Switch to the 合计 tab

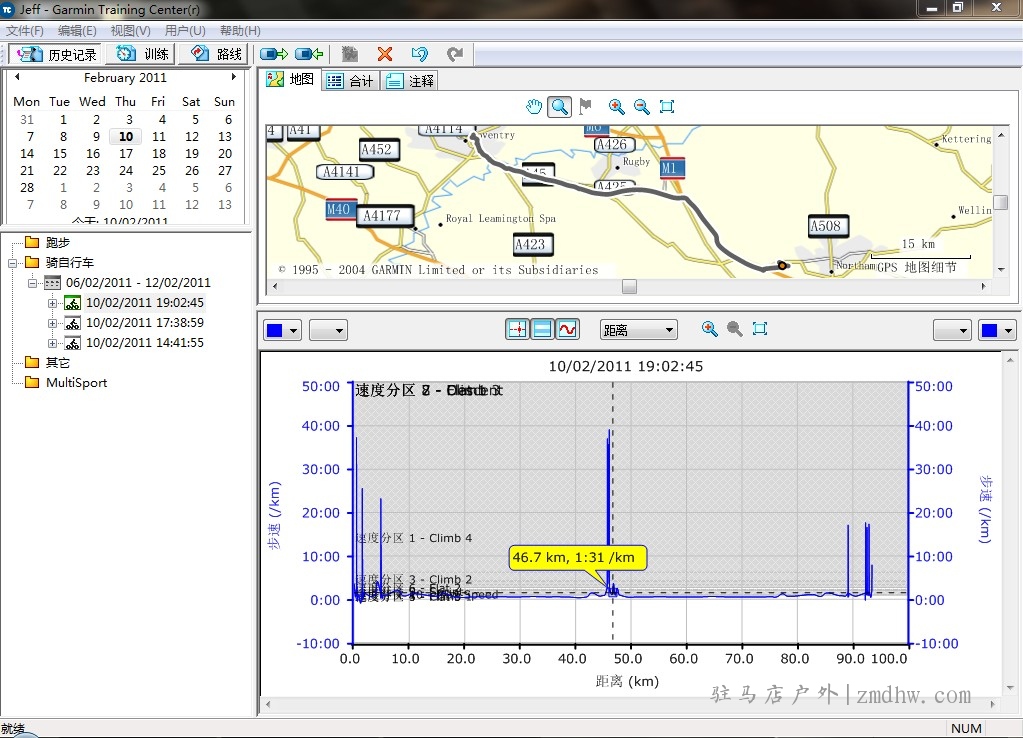[350, 81]
